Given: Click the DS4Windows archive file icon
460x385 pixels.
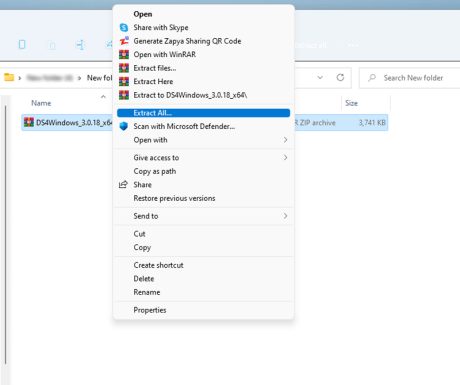Looking at the screenshot, I should click(x=29, y=122).
